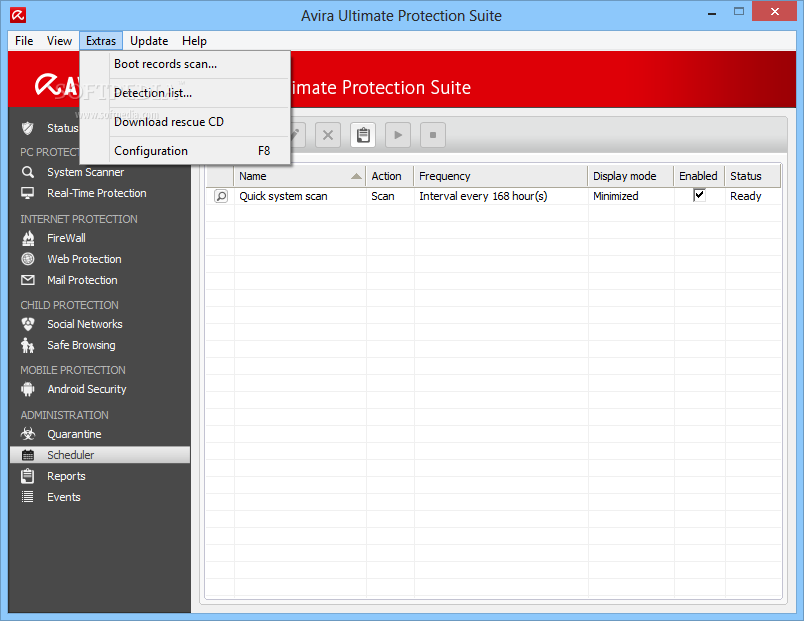This screenshot has width=804, height=621.
Task: Click the Status shield icon
Action: pyautogui.click(x=28, y=128)
